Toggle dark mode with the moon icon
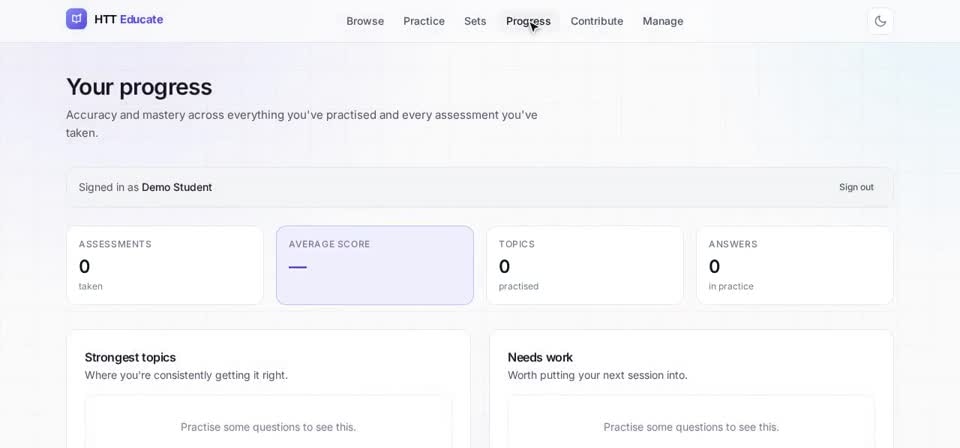 pyautogui.click(x=880, y=21)
